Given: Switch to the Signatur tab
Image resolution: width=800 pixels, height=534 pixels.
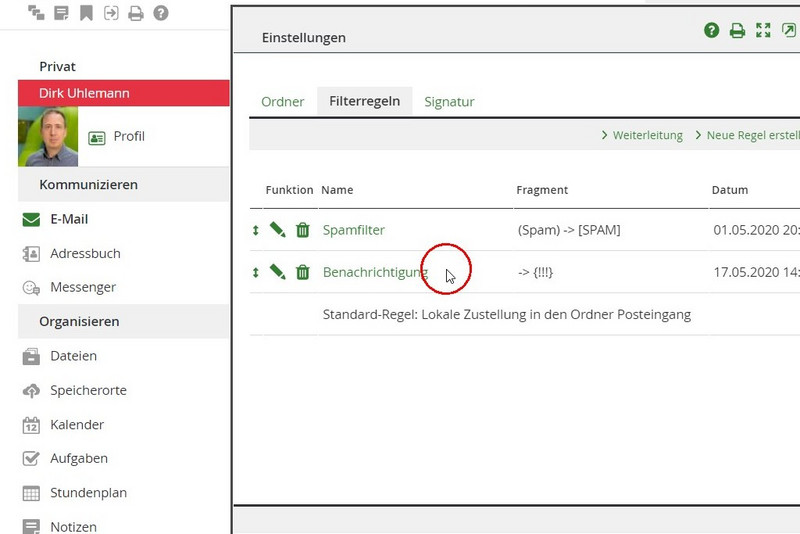Looking at the screenshot, I should point(449,102).
